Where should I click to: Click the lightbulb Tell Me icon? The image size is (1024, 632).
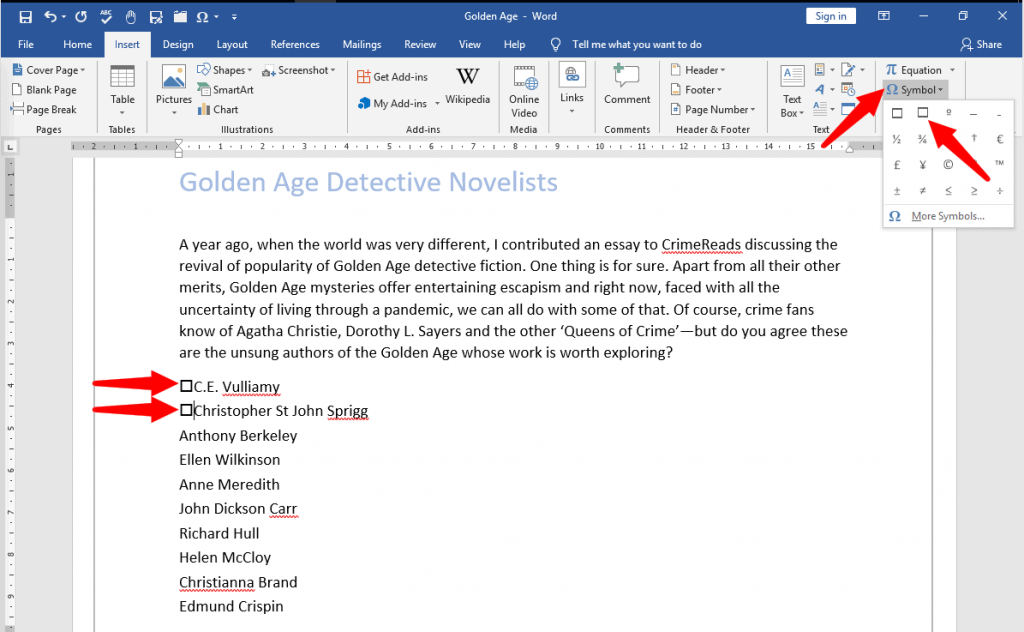[x=556, y=44]
